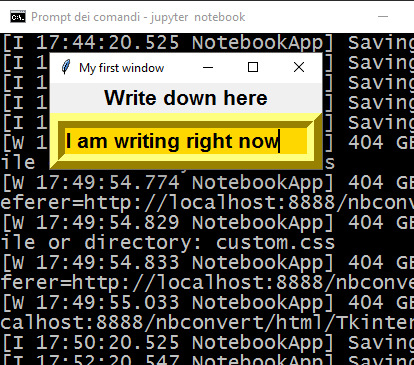The image size is (414, 365).
Task: Click the 'Prompt dei comandi - jupyter notebook' title
Action: [x=138, y=17]
